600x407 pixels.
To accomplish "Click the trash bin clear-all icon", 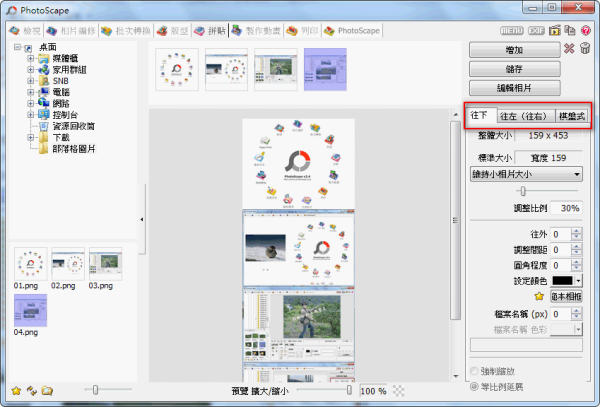I will 585,49.
